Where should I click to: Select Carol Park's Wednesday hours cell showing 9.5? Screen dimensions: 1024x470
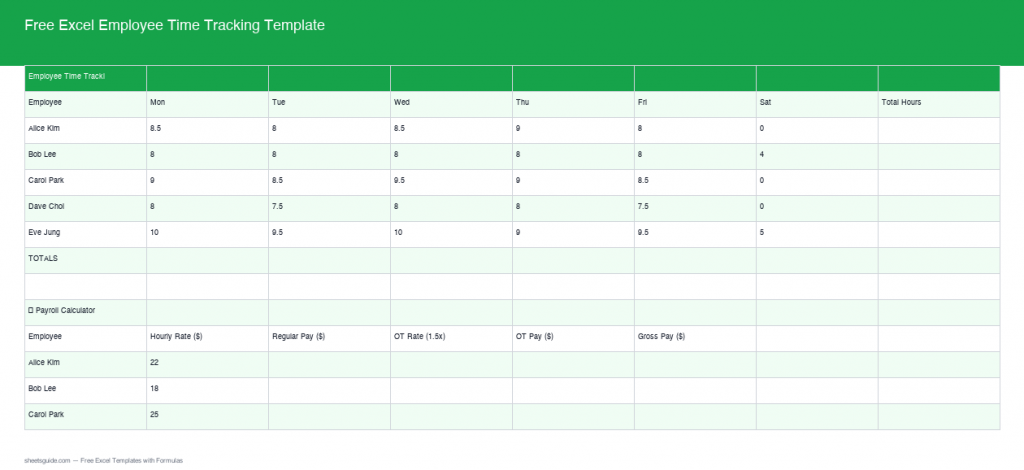pyautogui.click(x=451, y=181)
